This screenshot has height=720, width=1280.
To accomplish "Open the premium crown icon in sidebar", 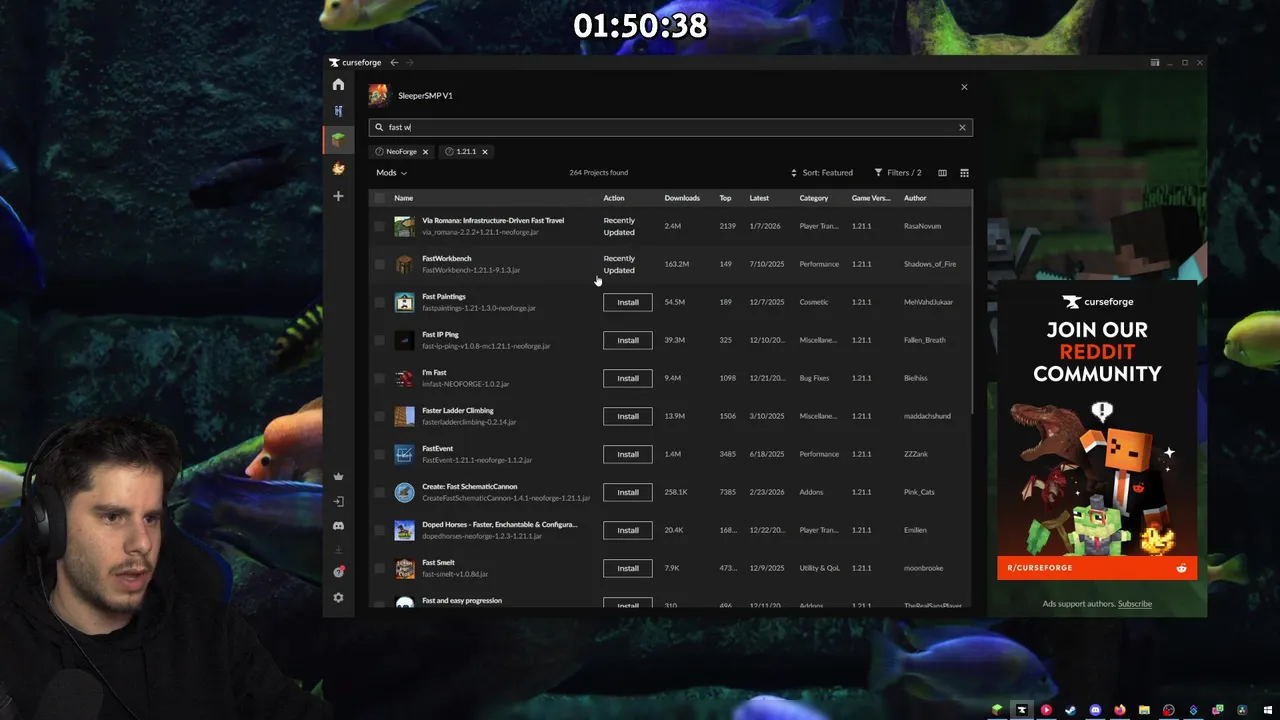I will click(338, 476).
